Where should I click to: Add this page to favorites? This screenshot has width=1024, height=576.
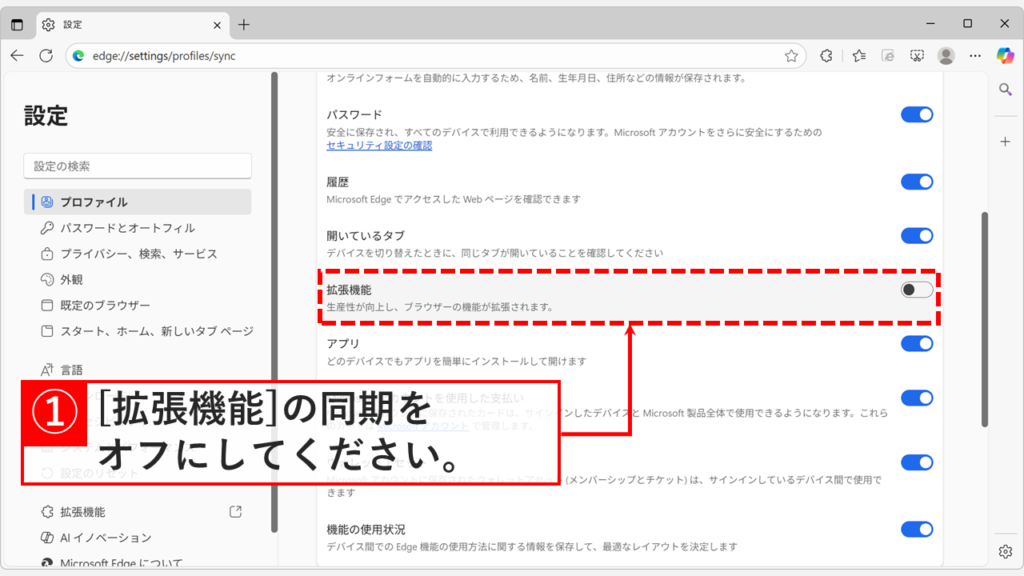792,57
